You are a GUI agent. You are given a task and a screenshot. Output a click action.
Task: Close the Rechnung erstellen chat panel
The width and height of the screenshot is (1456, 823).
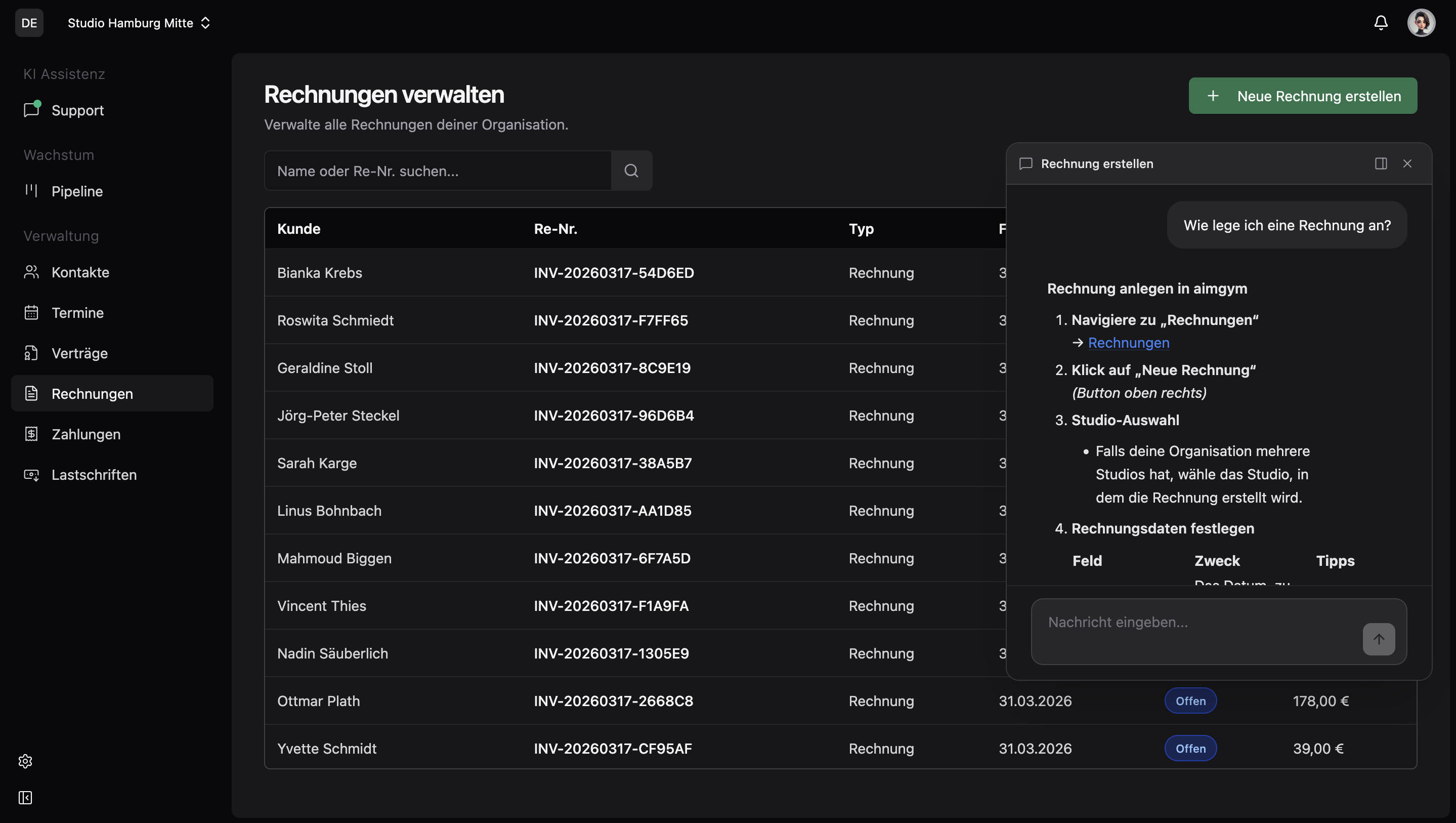(1407, 163)
